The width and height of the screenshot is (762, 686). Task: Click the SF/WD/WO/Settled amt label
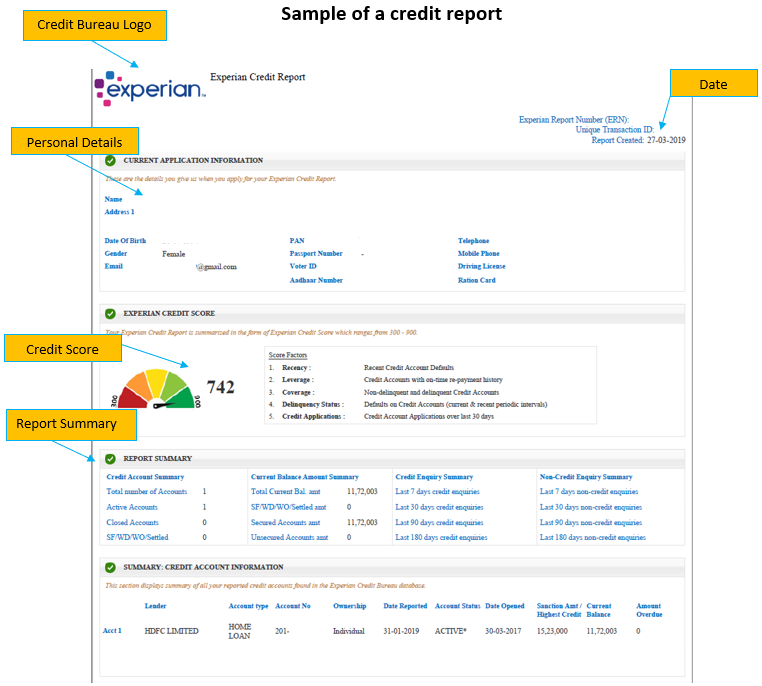289,507
